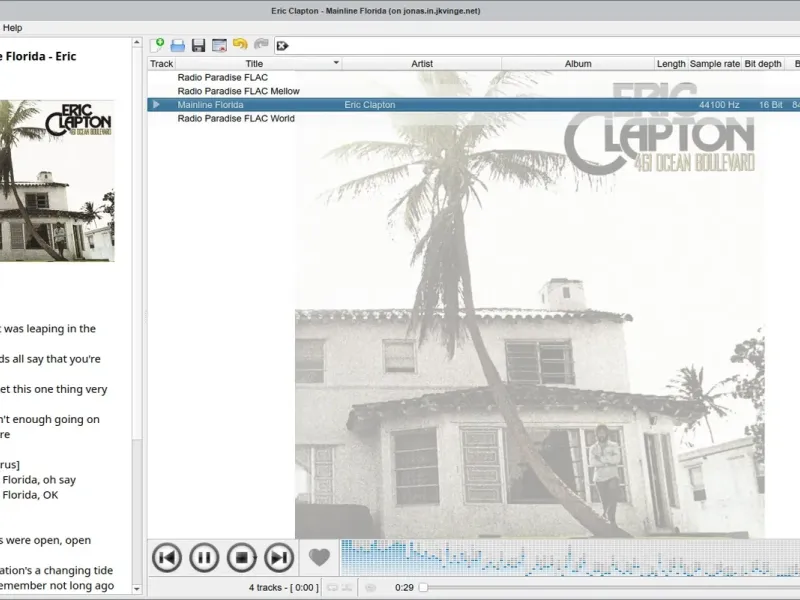Create a new playlist with the green-plus icon

(x=157, y=45)
